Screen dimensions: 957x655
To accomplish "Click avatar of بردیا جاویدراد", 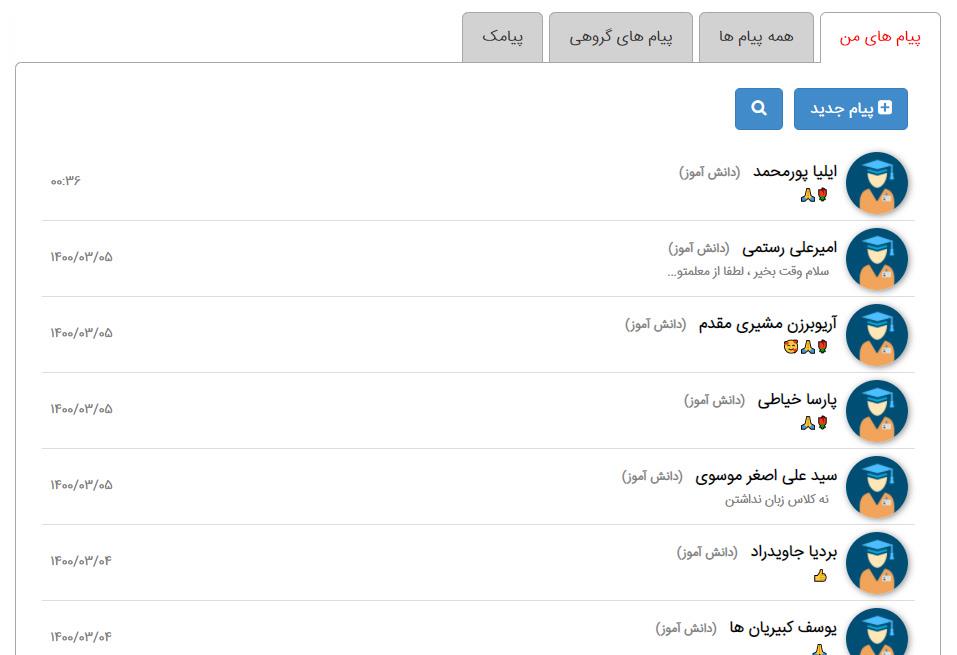I will (877, 563).
